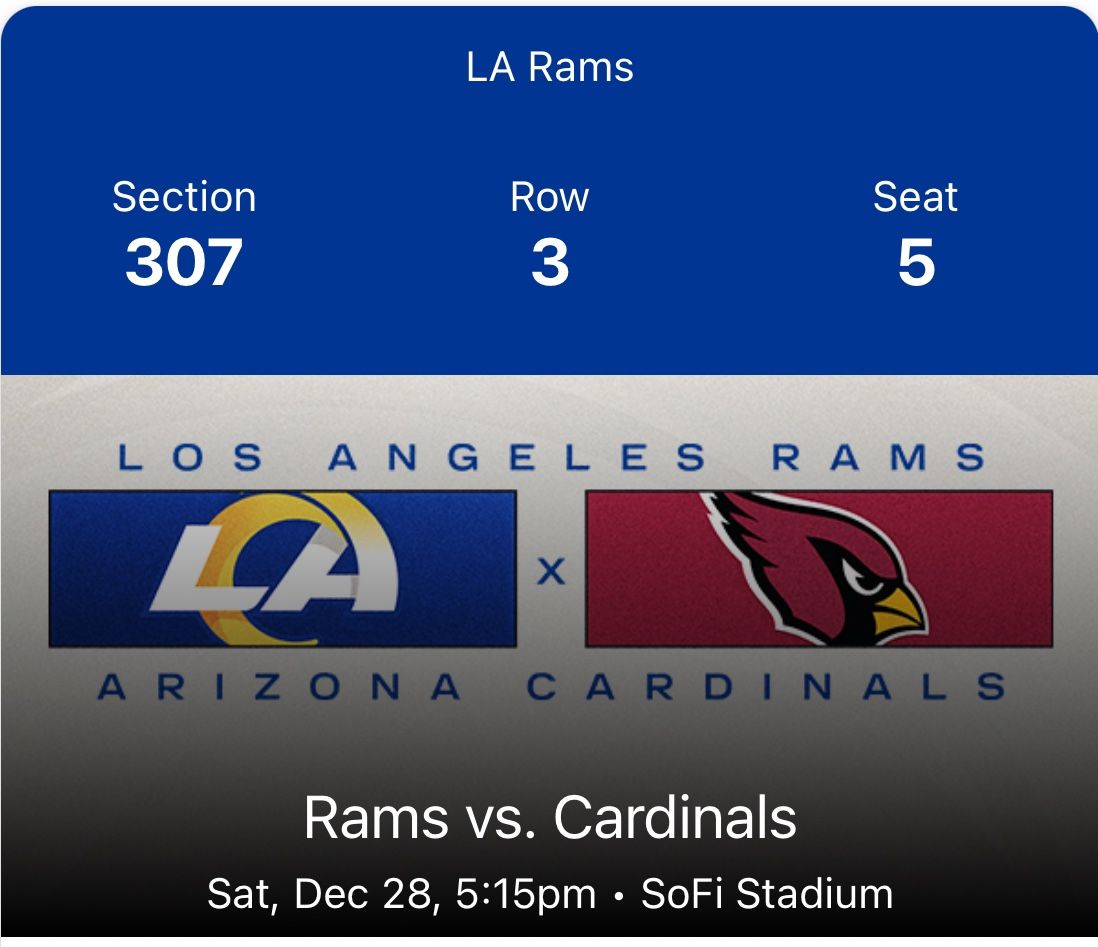Click the "Section" label
The height and width of the screenshot is (947, 1098).
pos(184,196)
